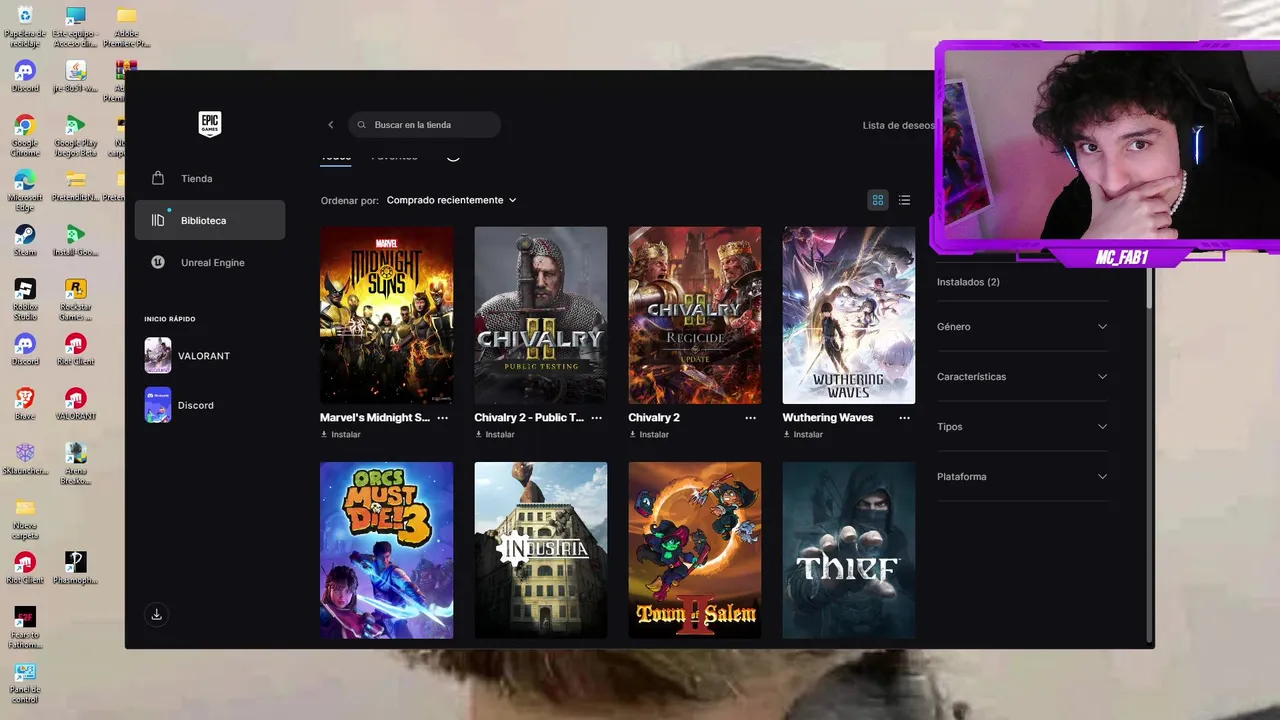Open the Tienda section
The width and height of the screenshot is (1280, 720).
tap(210, 178)
